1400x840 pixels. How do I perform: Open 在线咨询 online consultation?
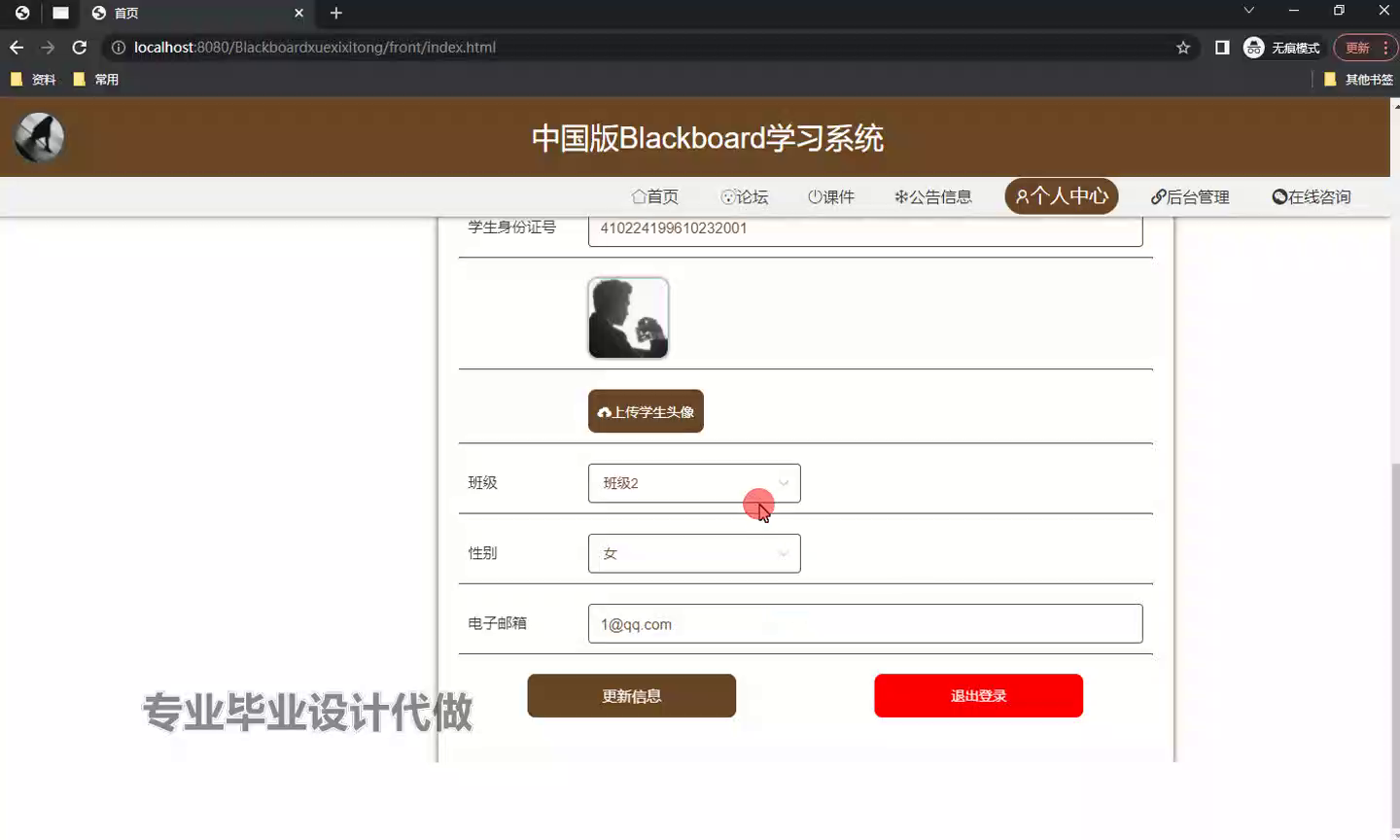click(1312, 196)
